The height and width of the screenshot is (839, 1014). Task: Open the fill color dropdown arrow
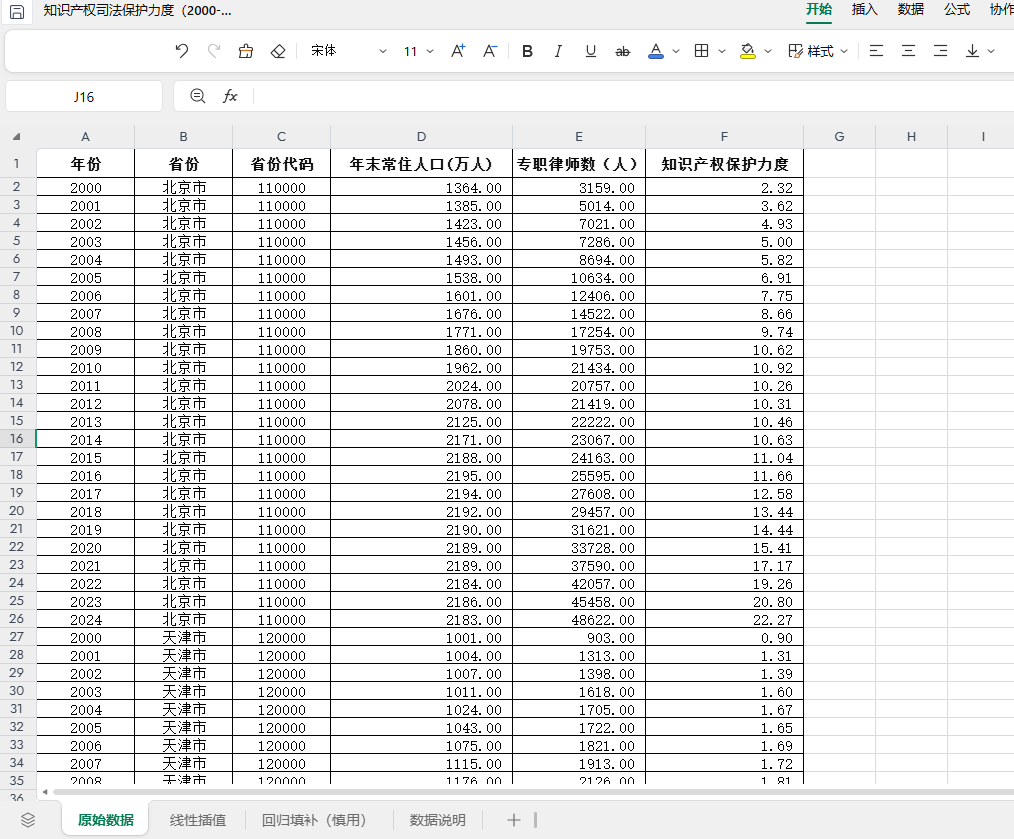[x=768, y=51]
